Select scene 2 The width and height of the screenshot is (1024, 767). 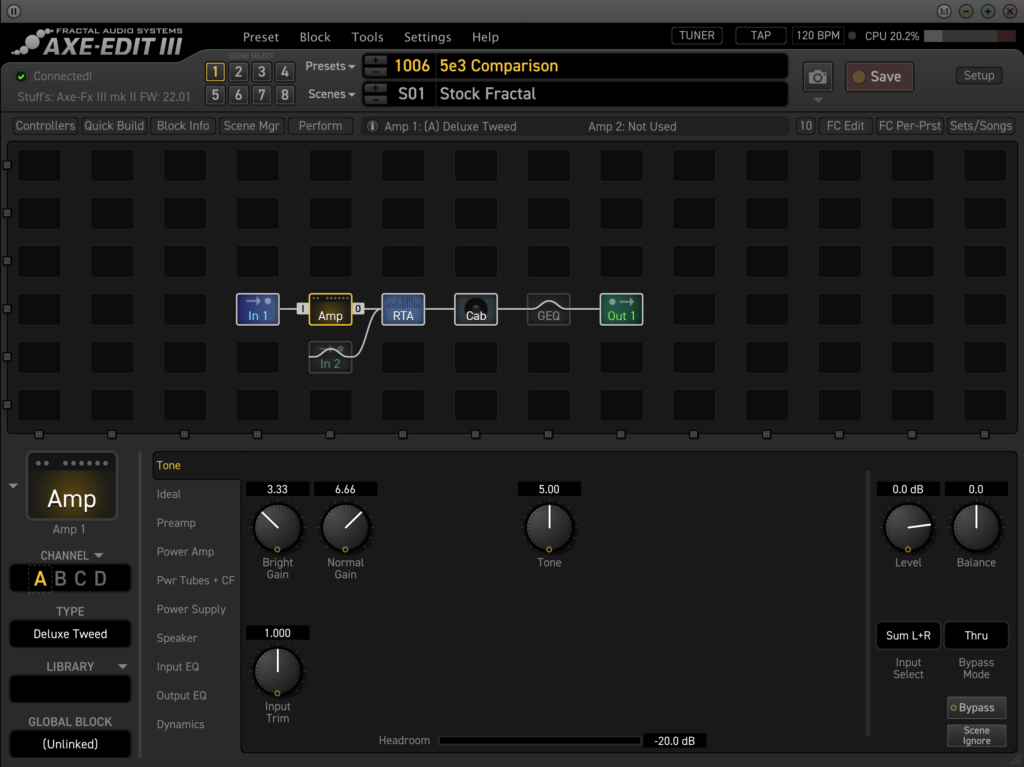pos(238,72)
